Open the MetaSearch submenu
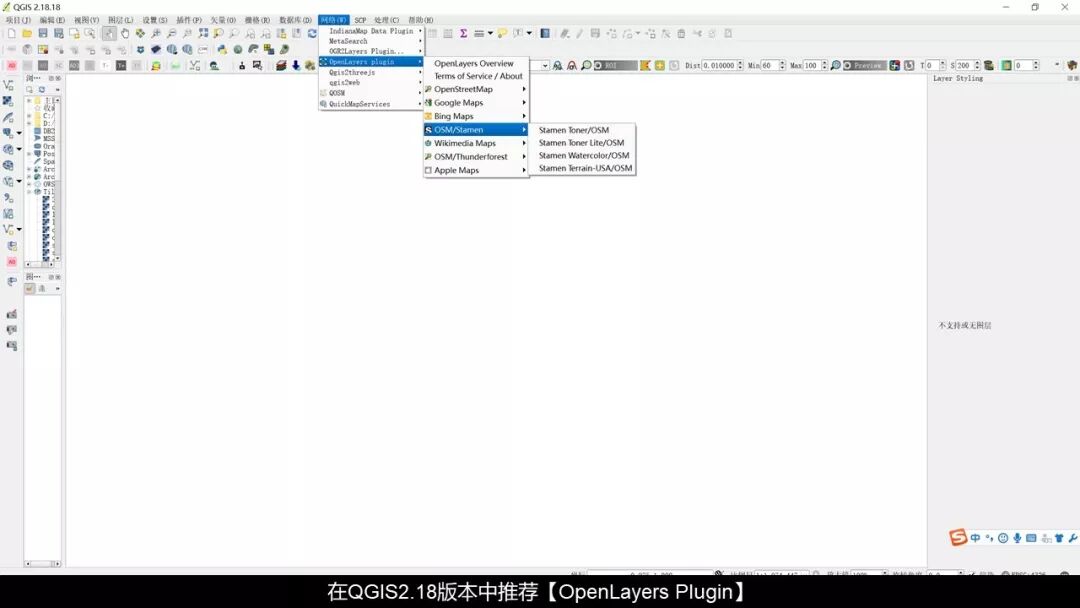 pos(371,41)
